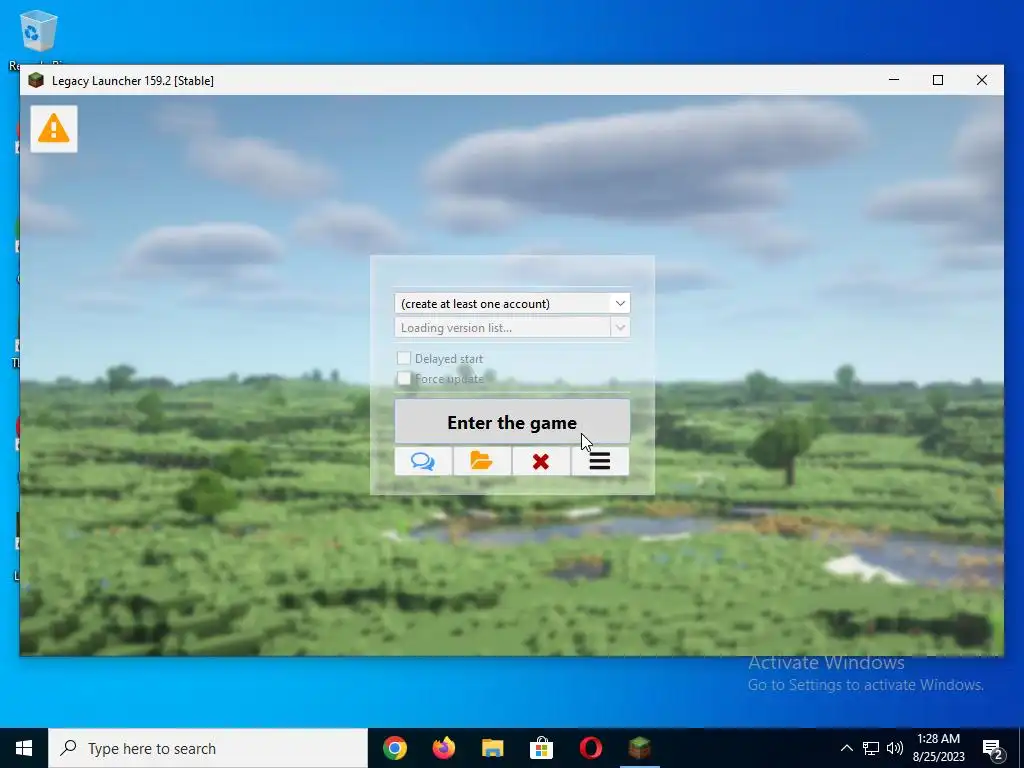Screen dimensions: 1024x768
Task: Show hidden system tray icons
Action: (846, 748)
